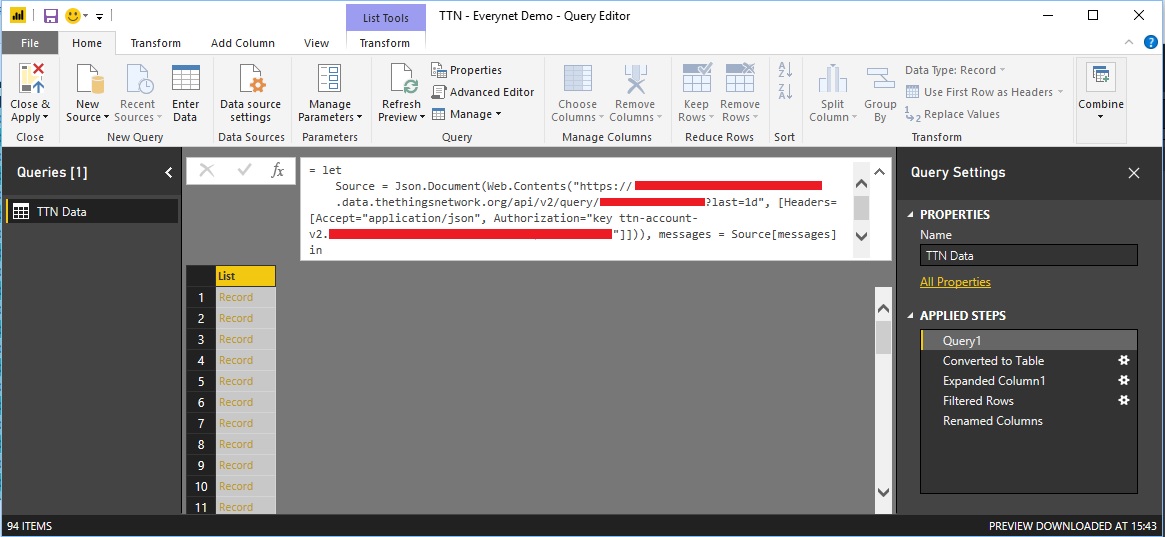Select row number 10 header
Viewport: 1165px width, 537px height.
point(201,486)
